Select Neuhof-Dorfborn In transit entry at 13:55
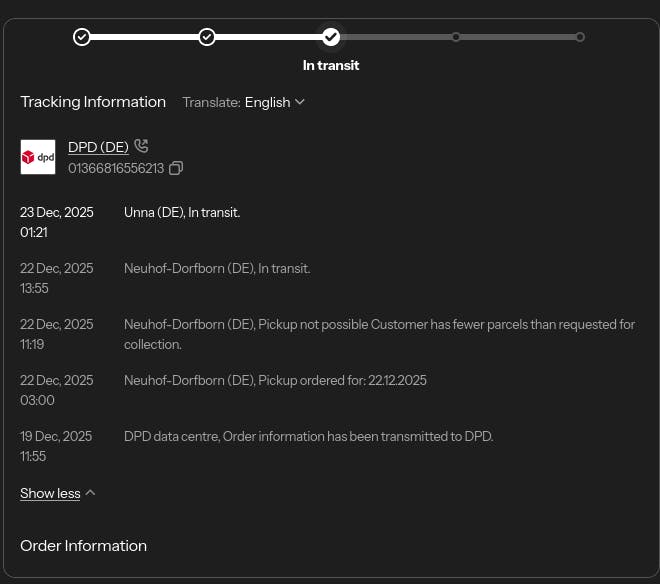This screenshot has height=584, width=660. pos(217,268)
